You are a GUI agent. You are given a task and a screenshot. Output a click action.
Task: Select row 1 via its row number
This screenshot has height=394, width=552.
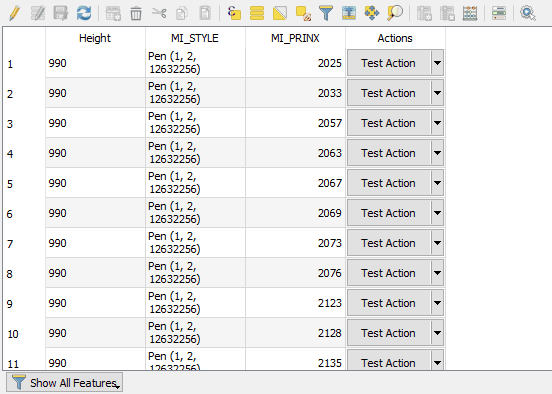(x=24, y=63)
